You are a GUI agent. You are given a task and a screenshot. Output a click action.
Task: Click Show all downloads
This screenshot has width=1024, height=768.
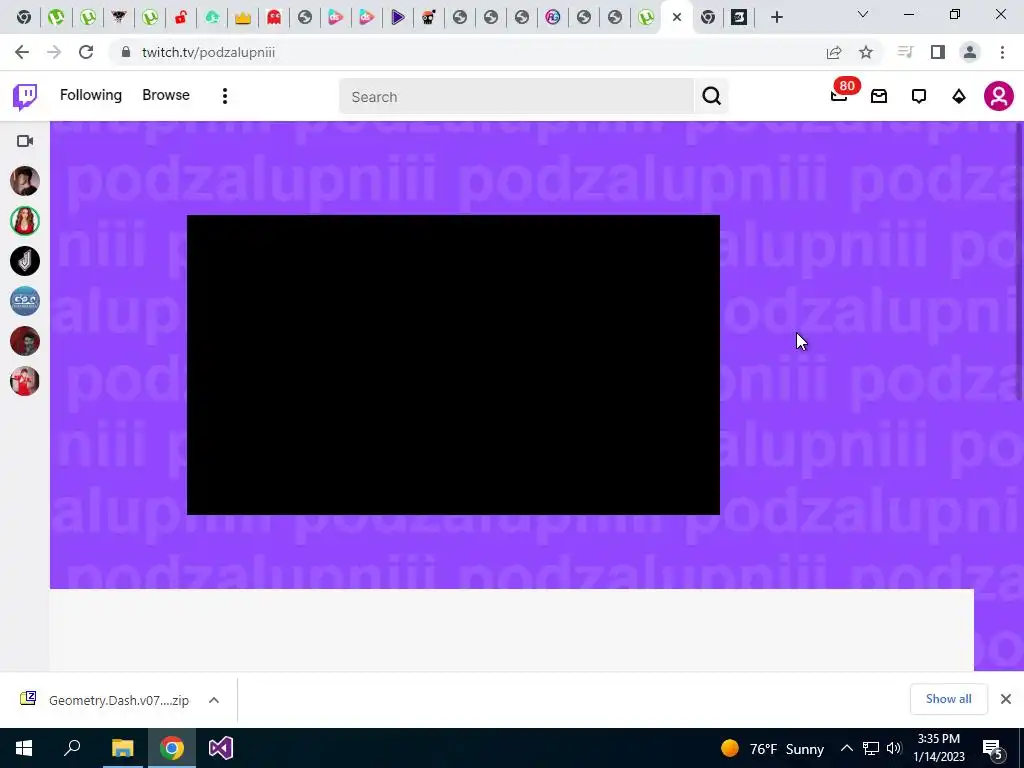(x=948, y=699)
